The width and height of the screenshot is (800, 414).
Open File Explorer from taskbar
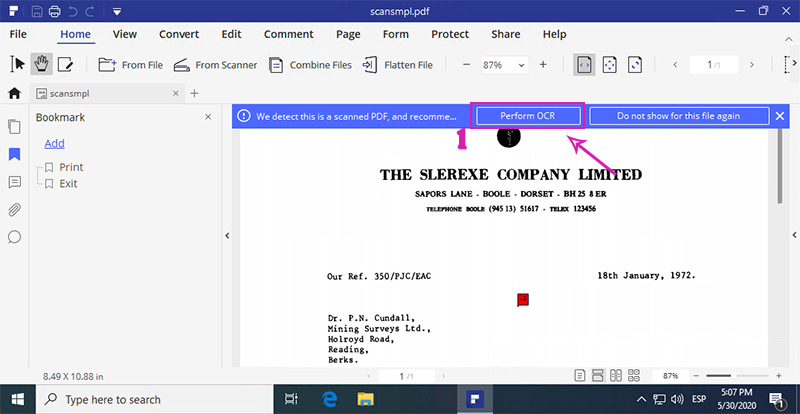tap(366, 399)
